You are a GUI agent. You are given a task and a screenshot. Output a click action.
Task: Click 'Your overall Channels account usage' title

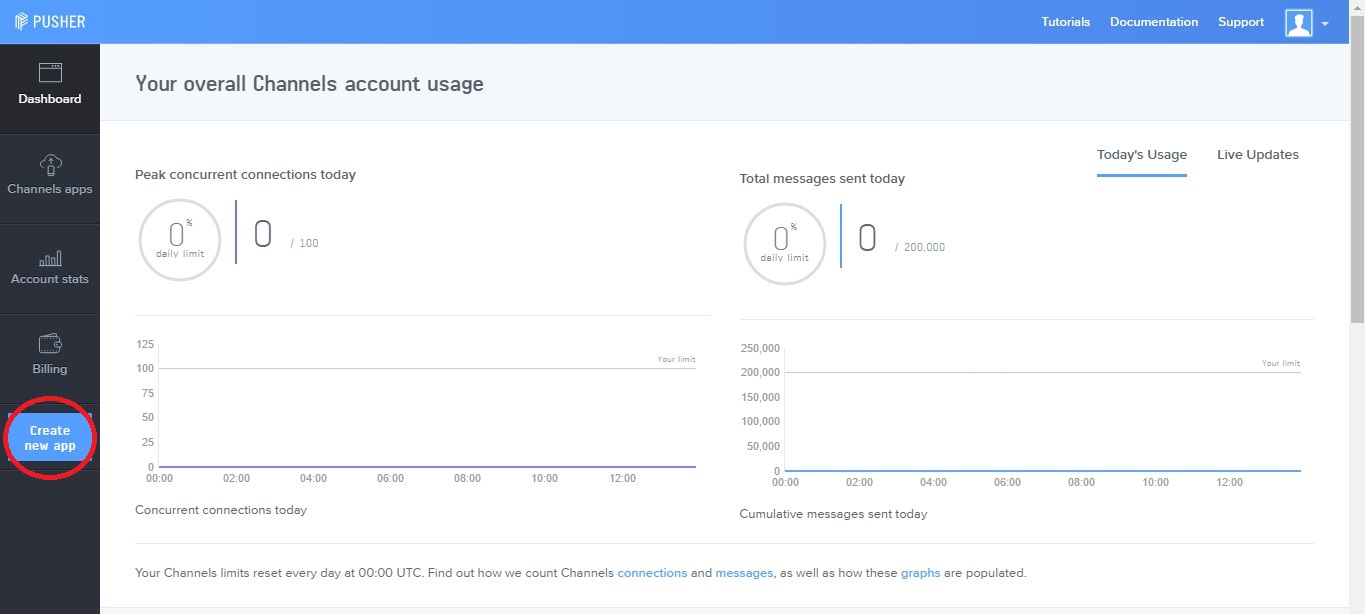tap(309, 84)
